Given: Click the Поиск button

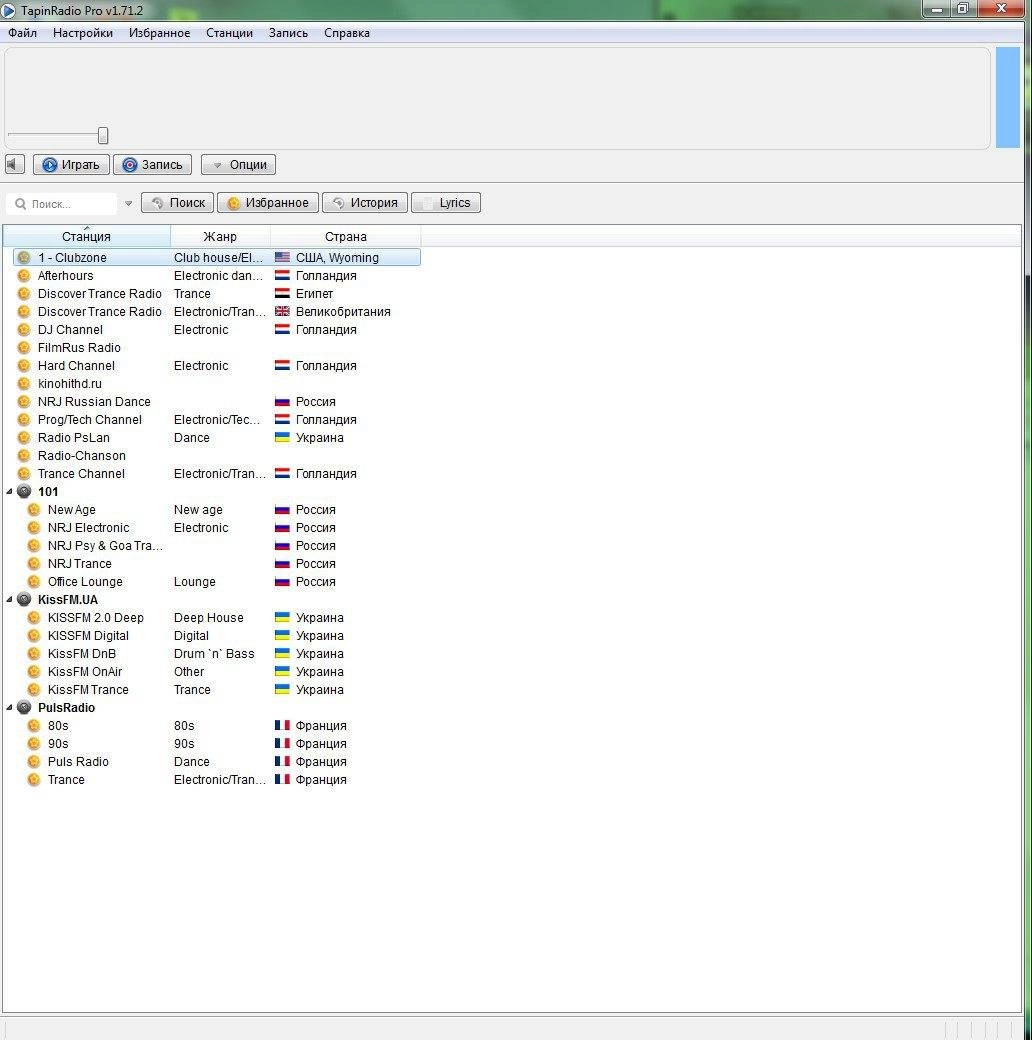Looking at the screenshot, I should click(x=178, y=202).
